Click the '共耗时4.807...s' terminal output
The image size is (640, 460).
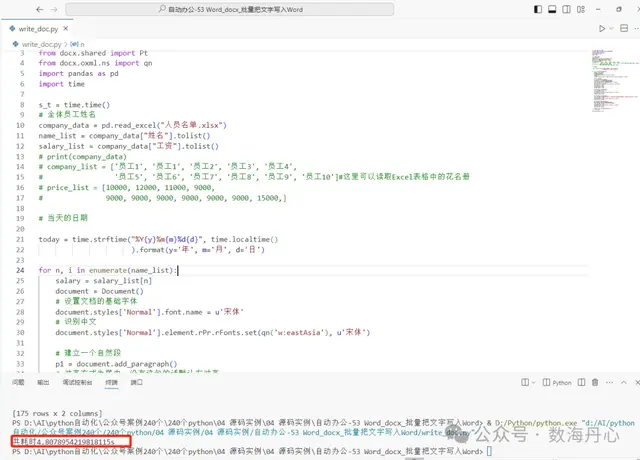click(x=64, y=442)
